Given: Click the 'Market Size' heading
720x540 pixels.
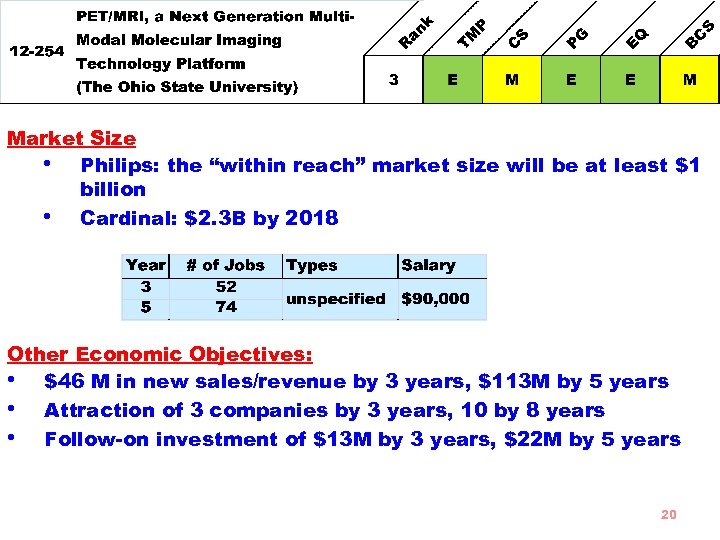Looking at the screenshot, I should coord(72,138).
